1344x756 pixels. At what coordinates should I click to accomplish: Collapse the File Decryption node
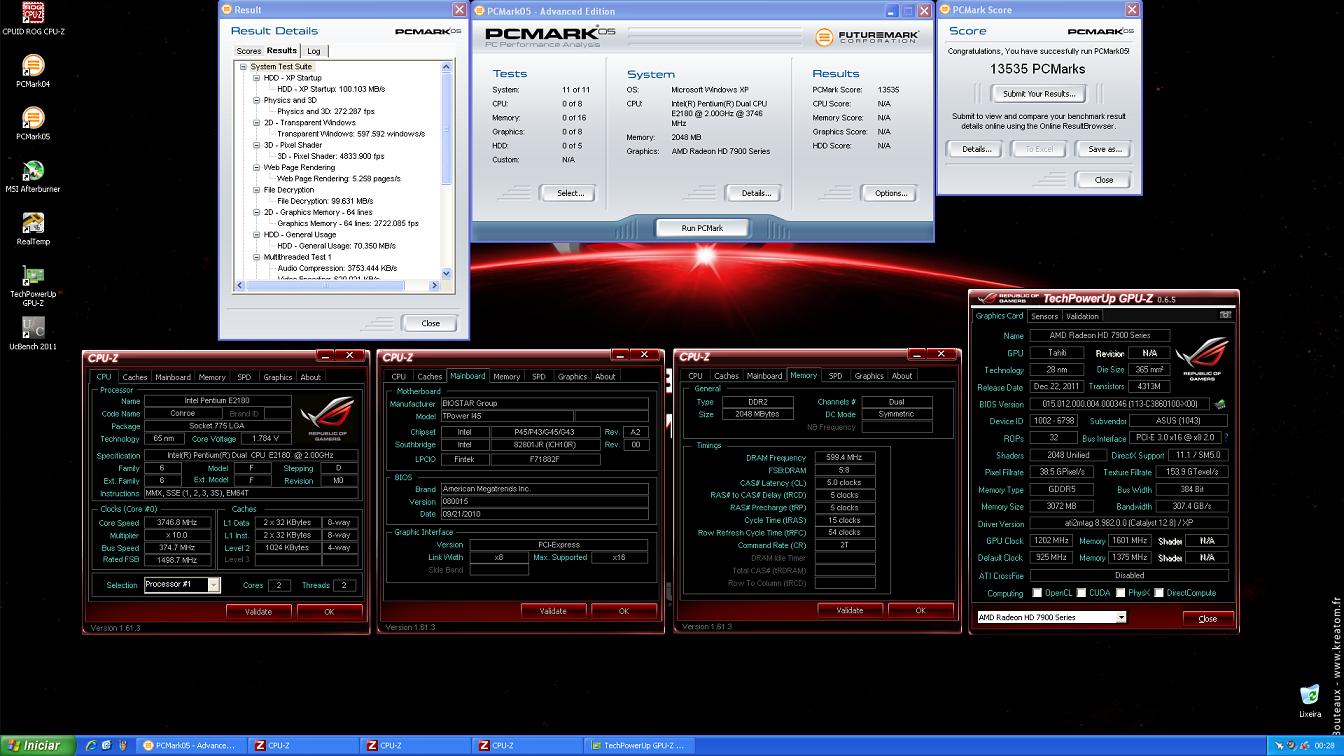pos(256,190)
